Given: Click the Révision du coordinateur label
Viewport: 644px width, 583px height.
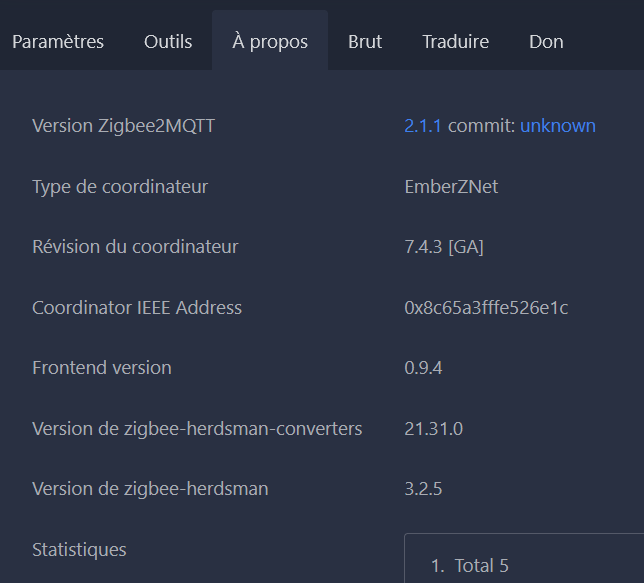Looking at the screenshot, I should 135,247.
